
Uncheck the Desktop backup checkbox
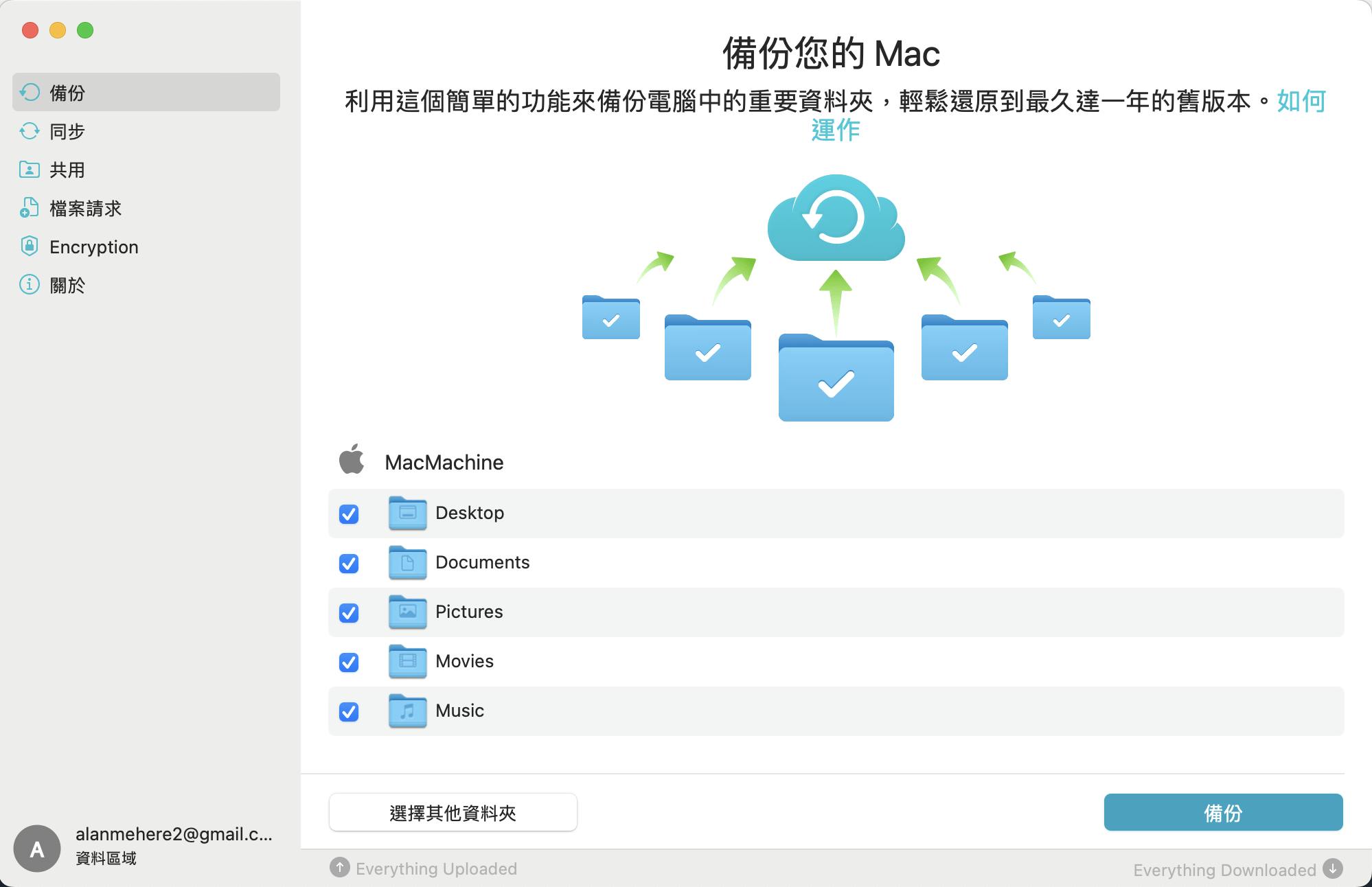(349, 514)
